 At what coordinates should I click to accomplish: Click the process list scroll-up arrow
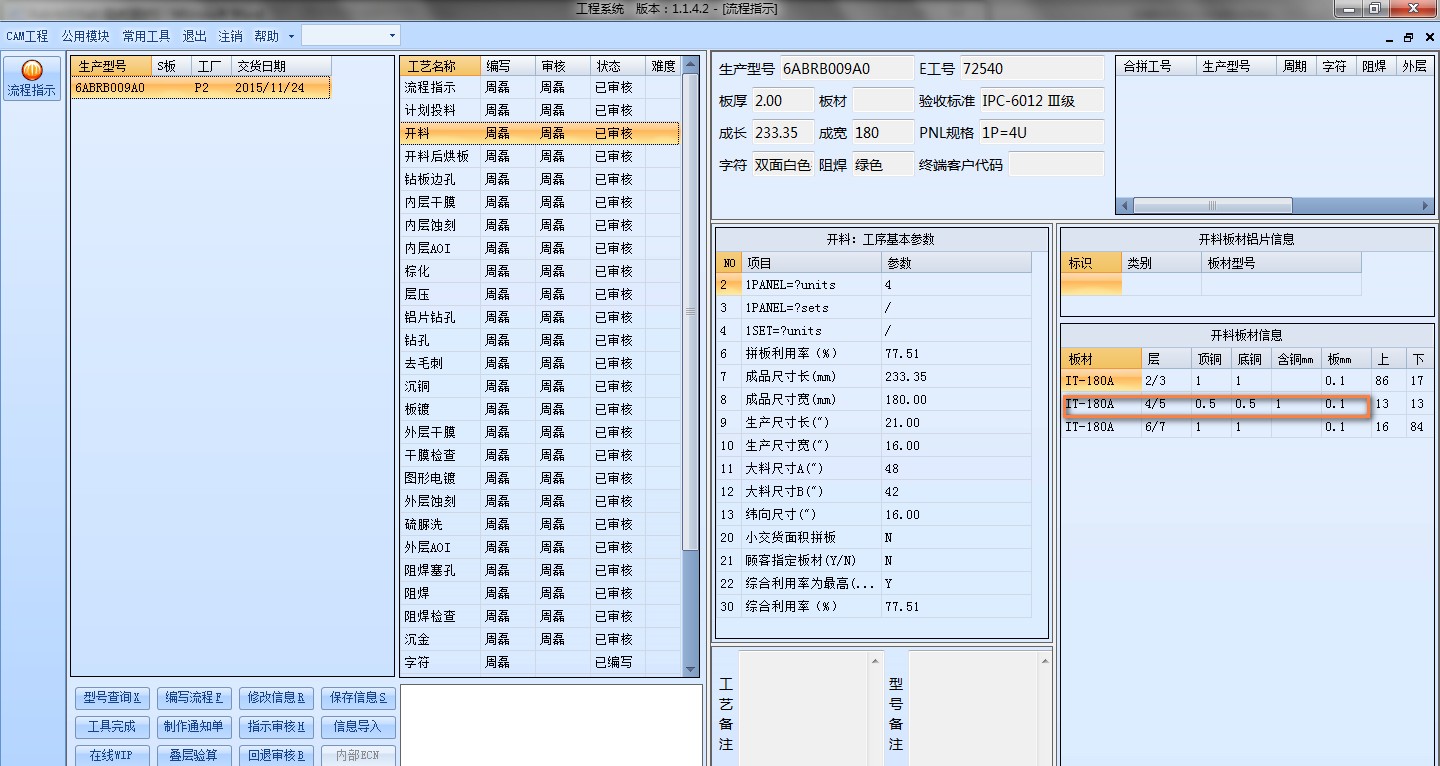pos(690,66)
